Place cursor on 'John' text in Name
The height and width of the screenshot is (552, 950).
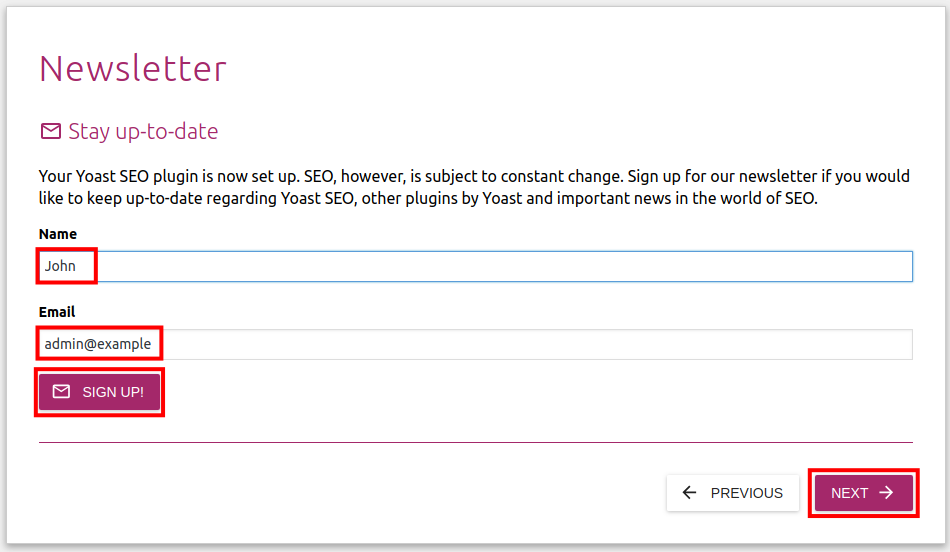coord(60,266)
